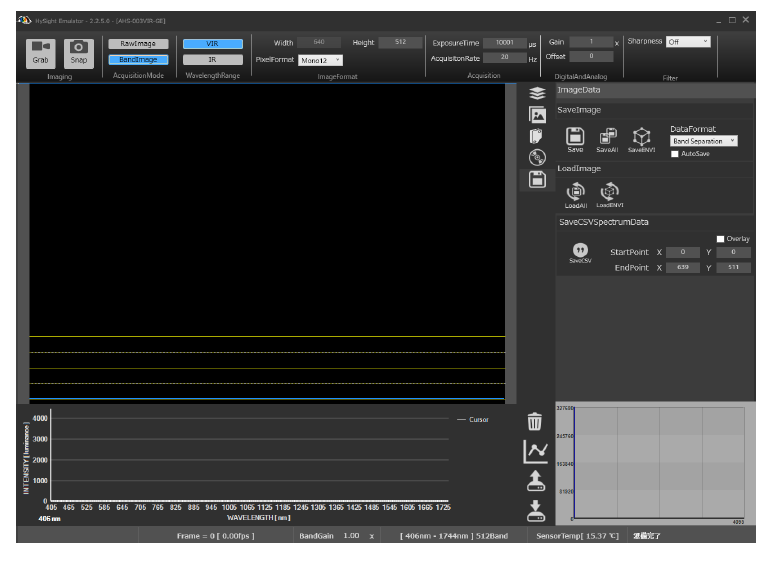Click the Cursor legend entry
777x561 pixels.
(x=473, y=420)
